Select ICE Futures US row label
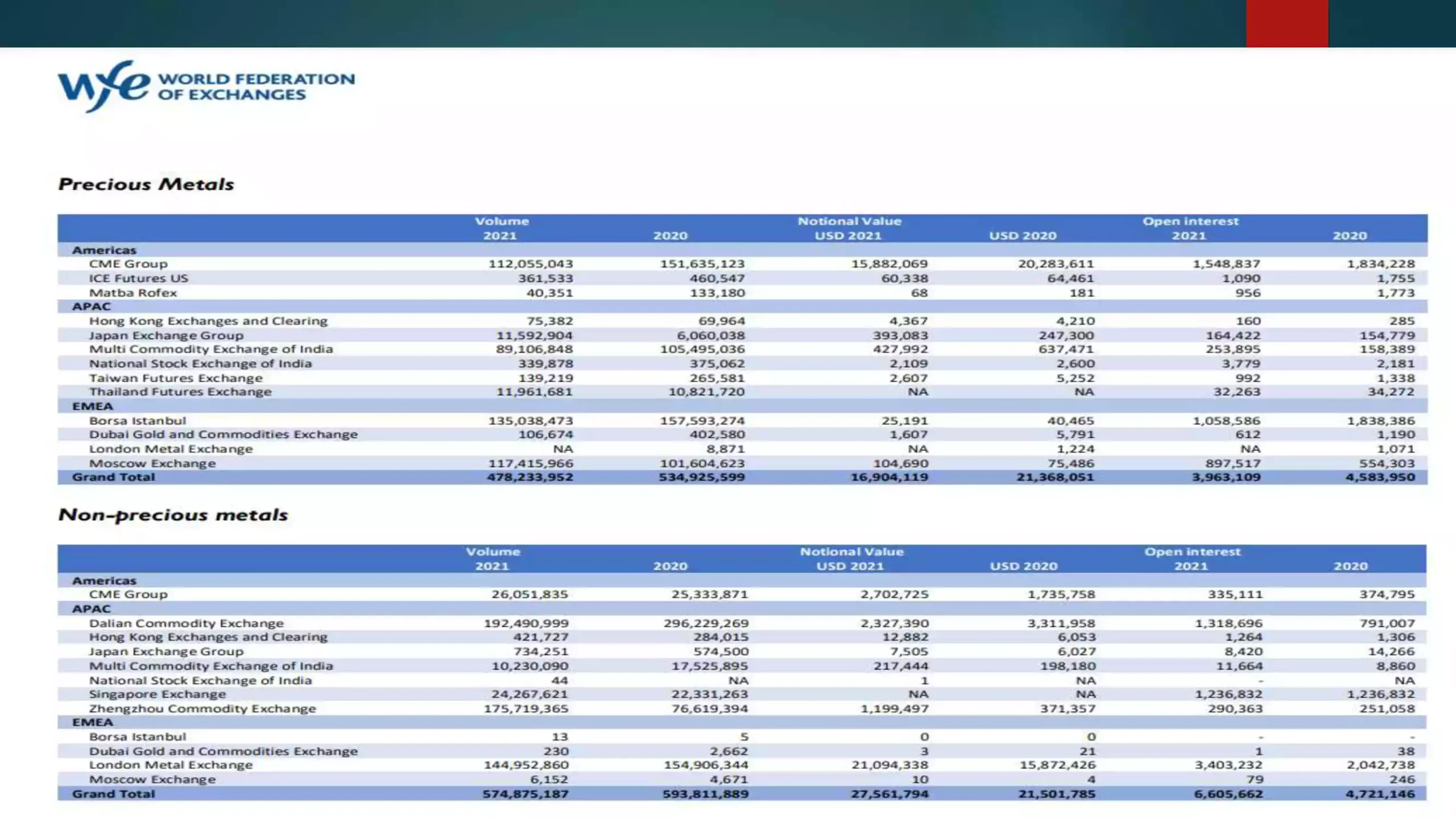The height and width of the screenshot is (819, 1456). [x=138, y=278]
